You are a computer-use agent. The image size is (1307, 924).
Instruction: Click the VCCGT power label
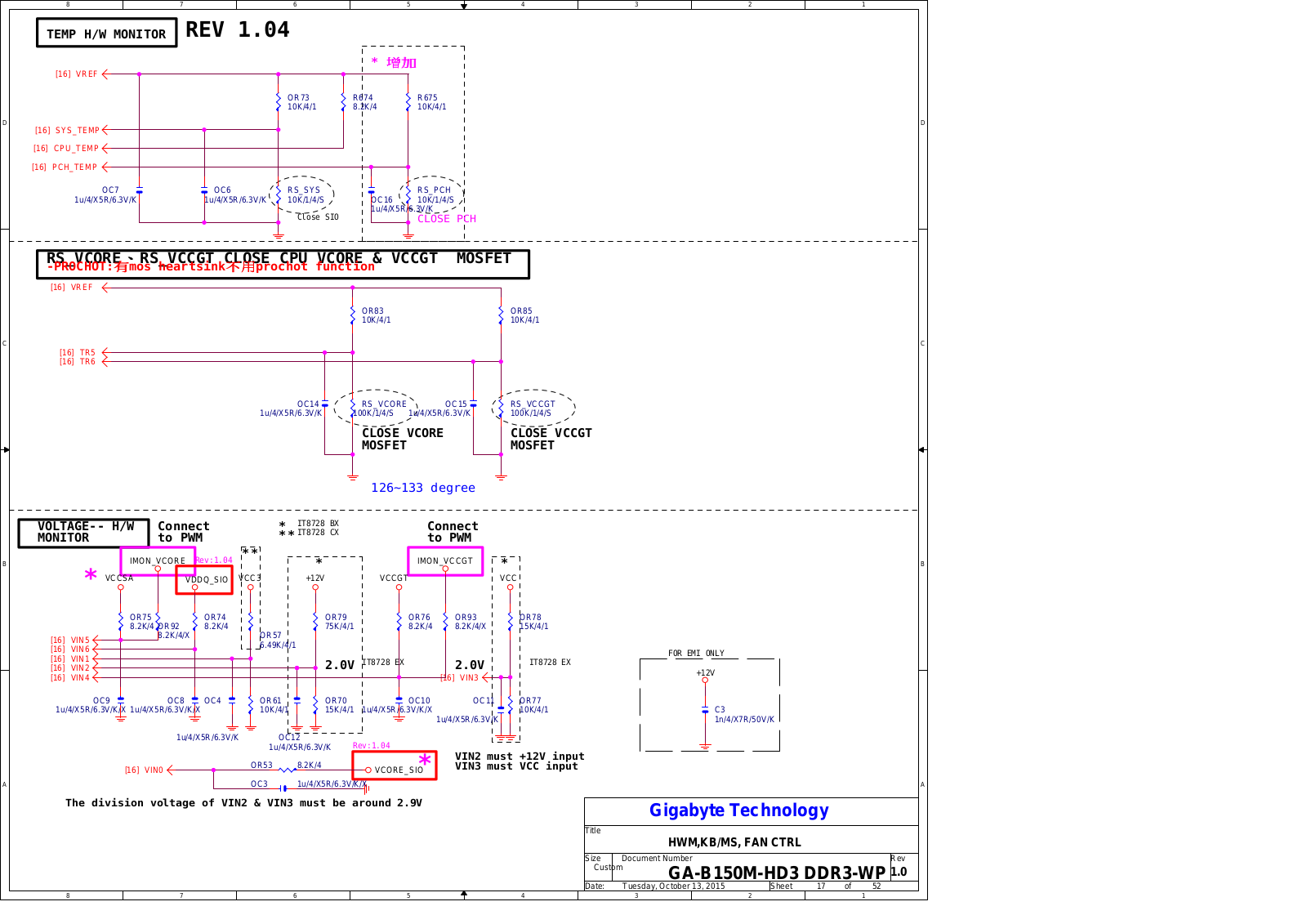click(394, 578)
